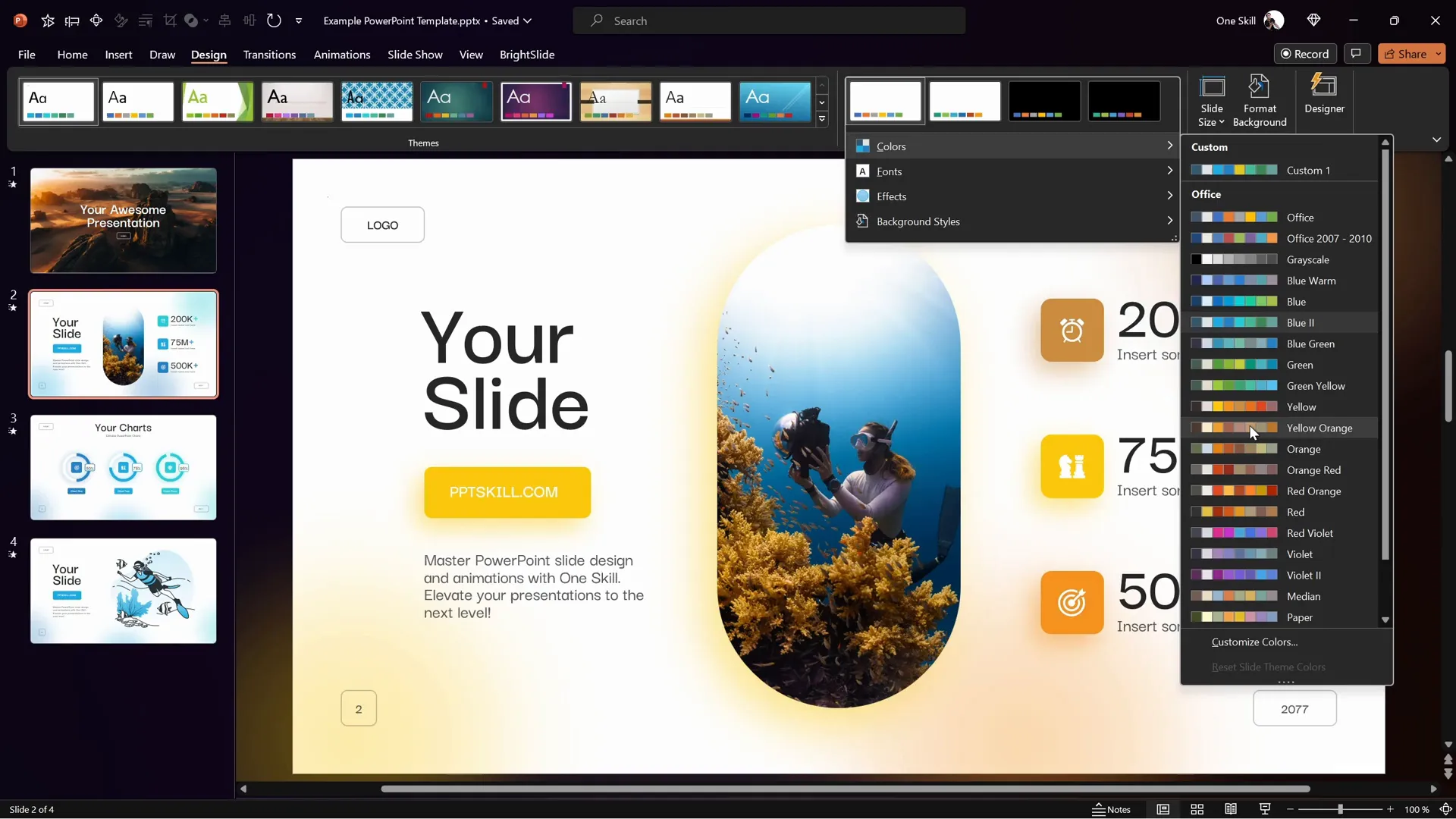Open the Customize Quick Access Toolbar arrow
Image resolution: width=1456 pixels, height=819 pixels.
(299, 20)
